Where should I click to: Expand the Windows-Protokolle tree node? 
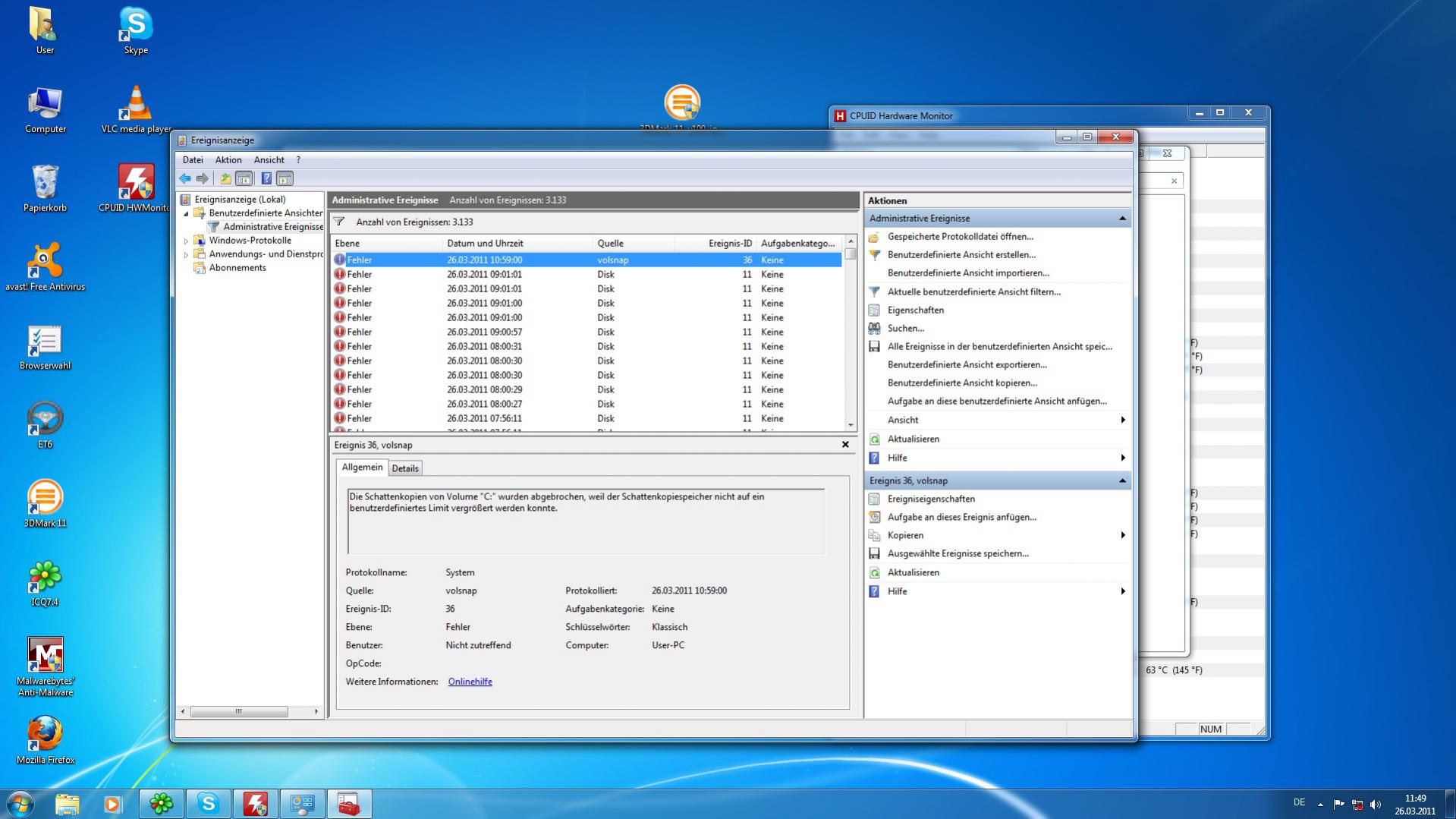186,241
